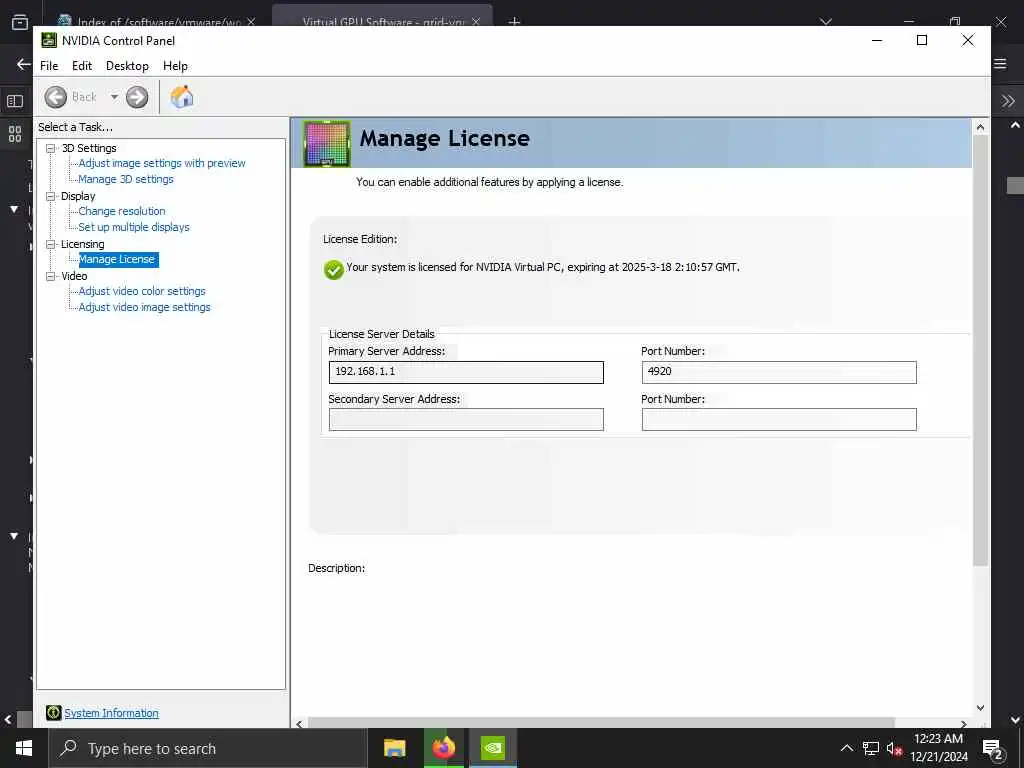1024x768 pixels.
Task: Close the Virtual GPU Software tab
Action: 476,22
